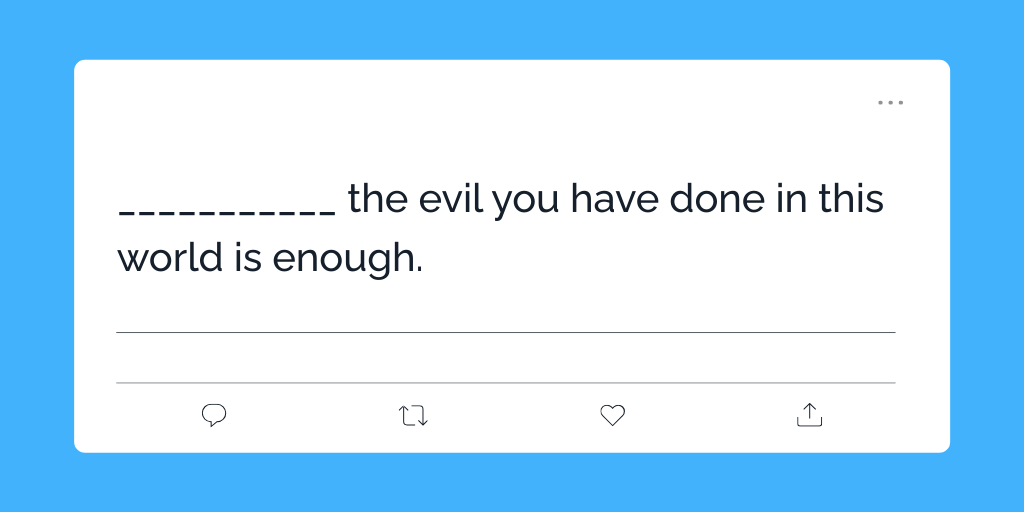Click the empty space between the two dividers
Screen dimensions: 1024x512
[505, 357]
